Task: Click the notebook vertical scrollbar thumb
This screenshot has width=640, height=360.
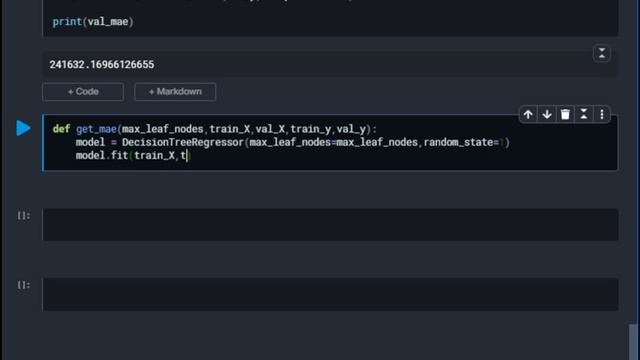Action: pyautogui.click(x=633, y=342)
